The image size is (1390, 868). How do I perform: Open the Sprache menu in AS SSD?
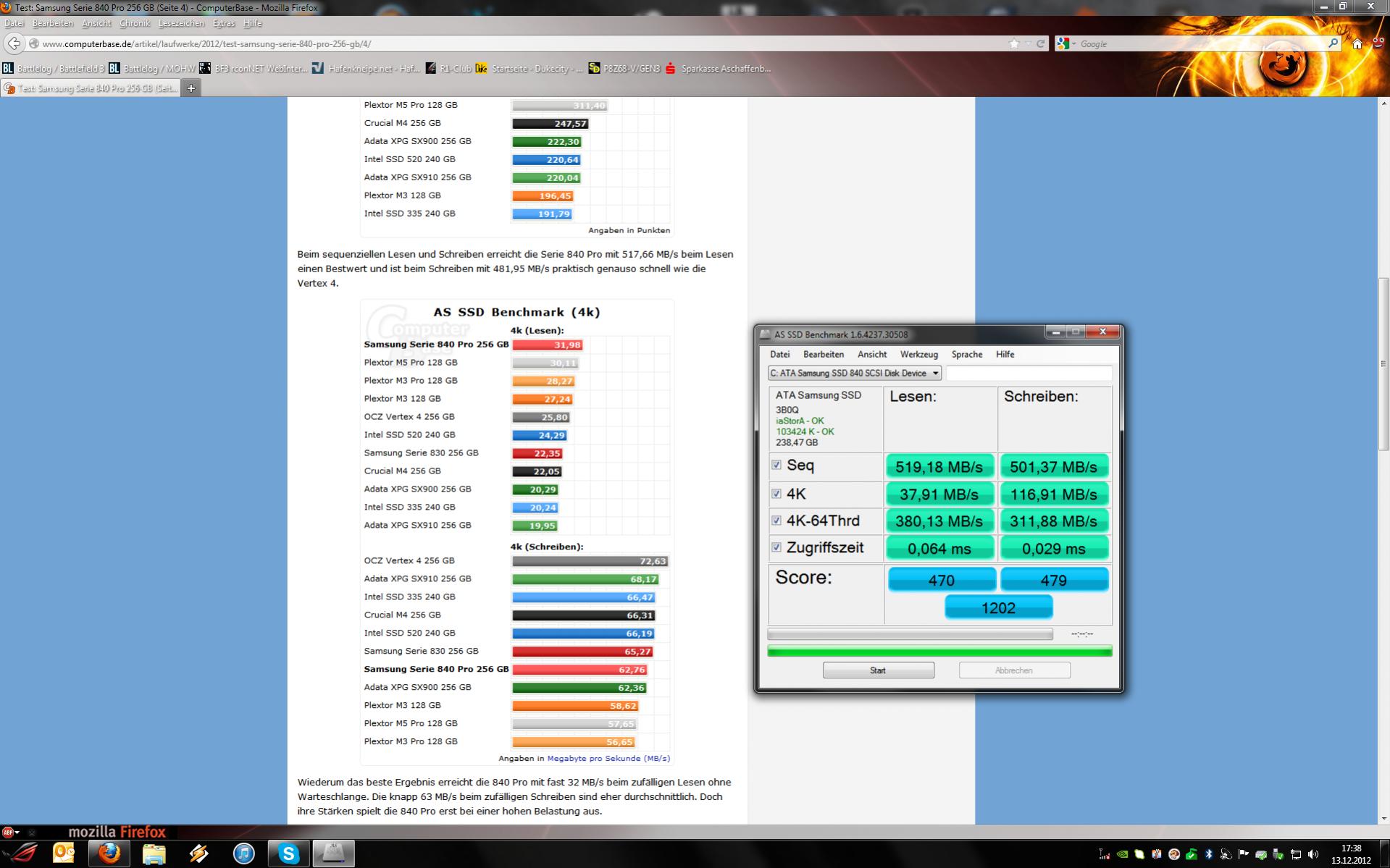[967, 354]
